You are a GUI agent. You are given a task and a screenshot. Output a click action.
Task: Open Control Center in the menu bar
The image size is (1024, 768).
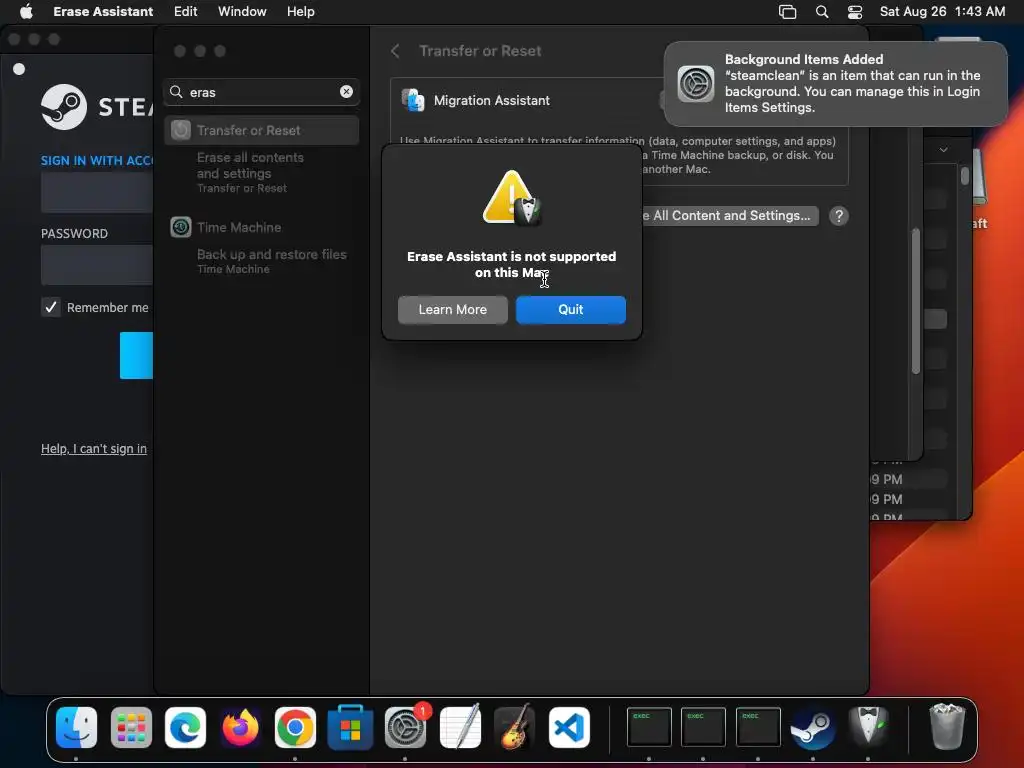[855, 12]
